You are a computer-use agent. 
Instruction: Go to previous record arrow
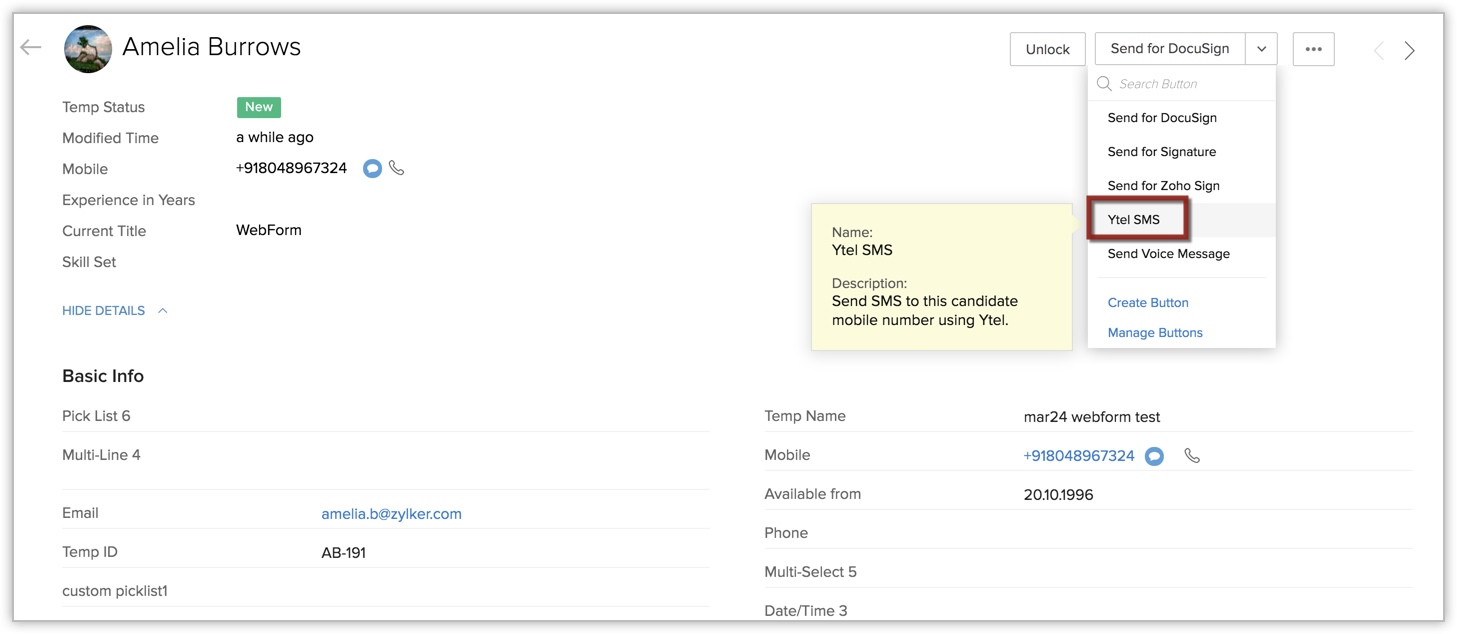[x=1378, y=50]
